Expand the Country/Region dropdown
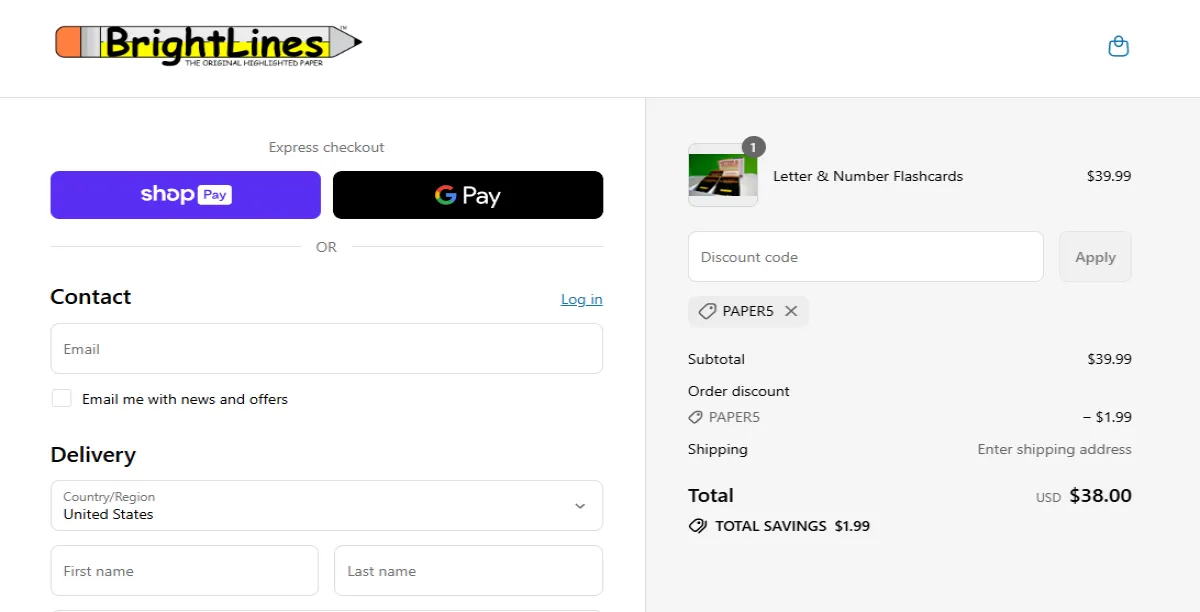 [326, 506]
